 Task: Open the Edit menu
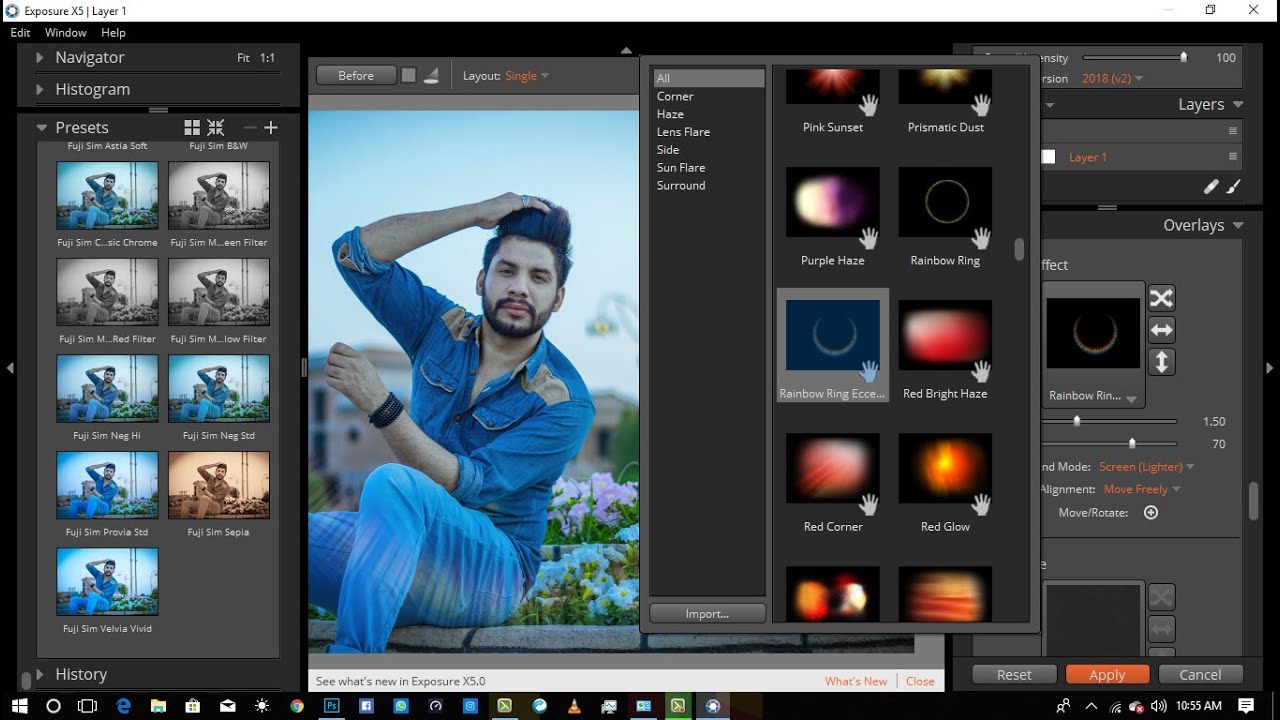click(x=20, y=33)
